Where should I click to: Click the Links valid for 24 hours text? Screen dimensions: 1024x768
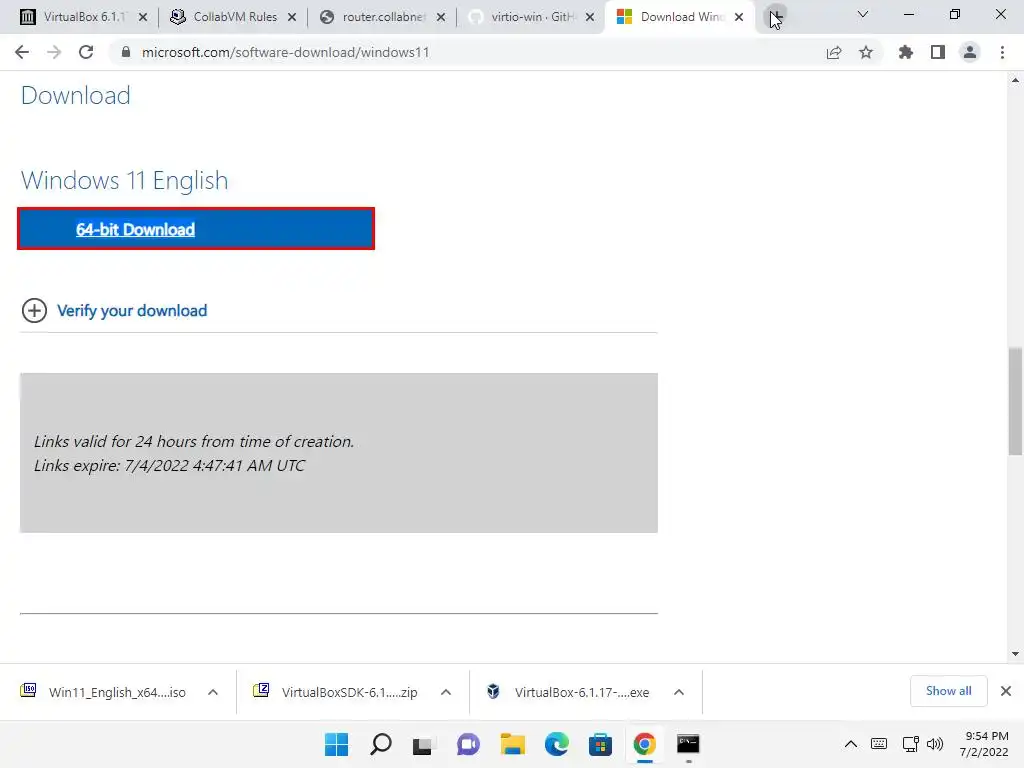(194, 441)
